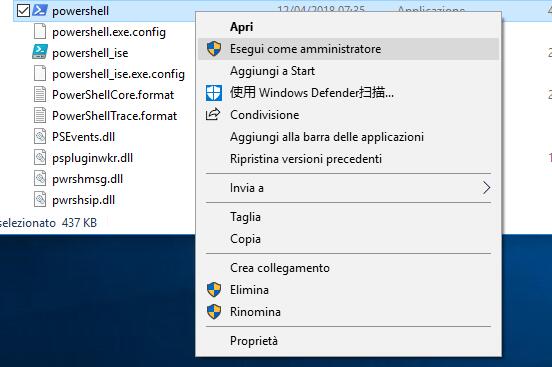Click the blue PowerShell icon of the powershell row
552x367 pixels.
40,11
